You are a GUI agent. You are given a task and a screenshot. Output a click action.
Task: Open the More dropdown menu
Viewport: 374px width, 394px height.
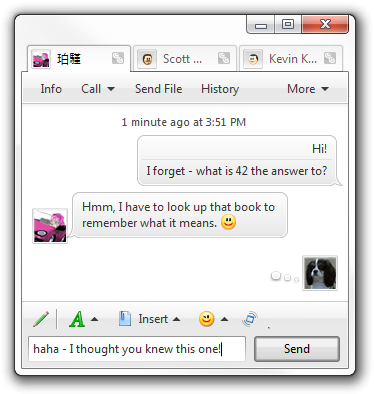tap(307, 89)
